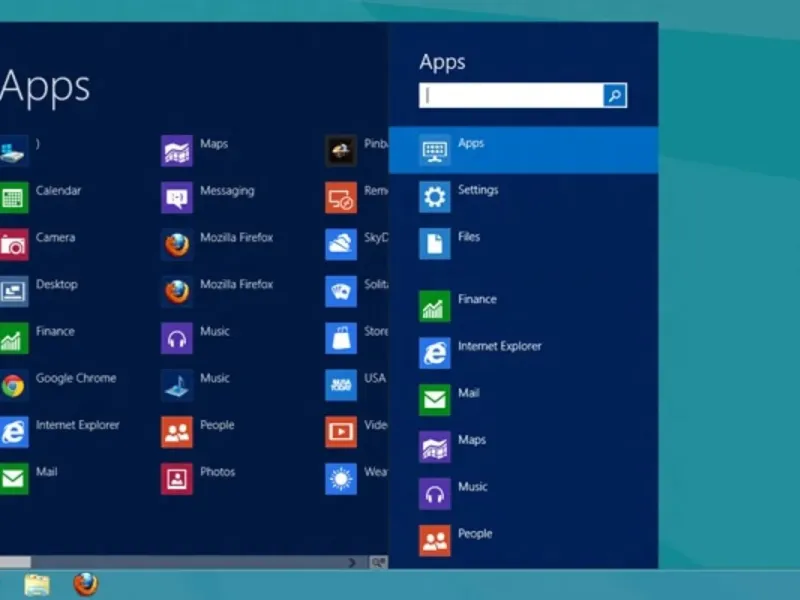The height and width of the screenshot is (600, 800).
Task: Launch Desktop from the Apps list
Action: pos(39,291)
